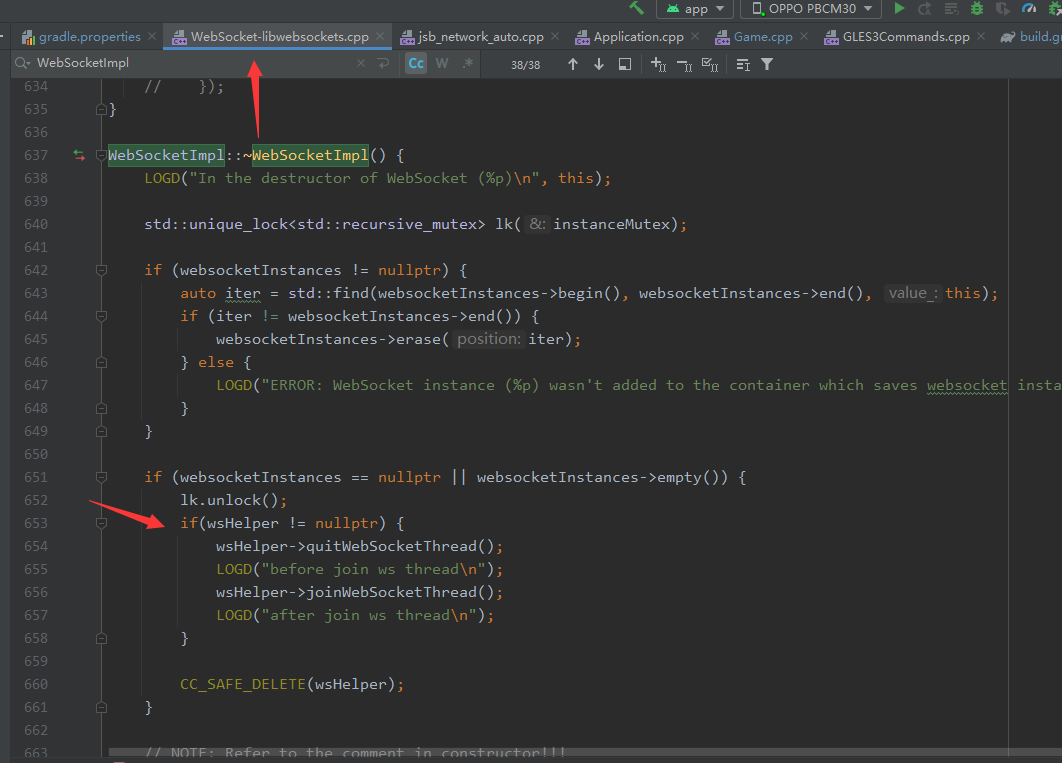
Task: Collapse the fold marker at line 635
Action: [102, 109]
